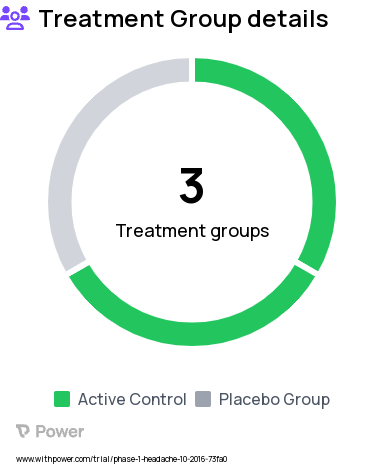Click the word details in the heading

[x=288, y=19]
